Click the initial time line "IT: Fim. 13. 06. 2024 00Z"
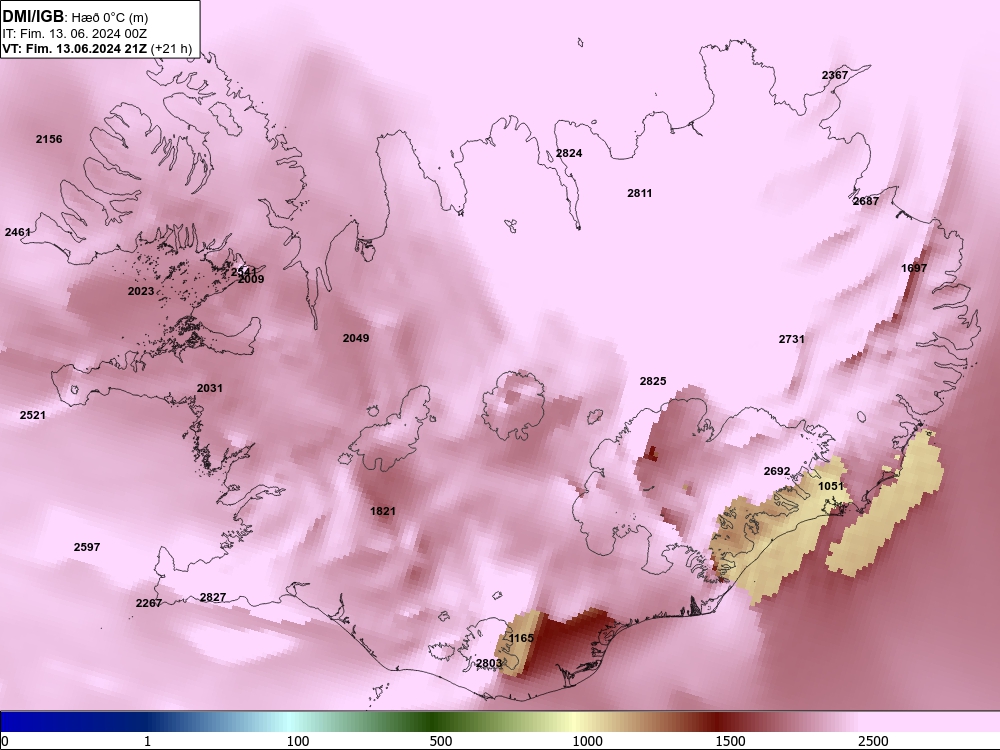Image resolution: width=1000 pixels, height=750 pixels. tap(75, 33)
